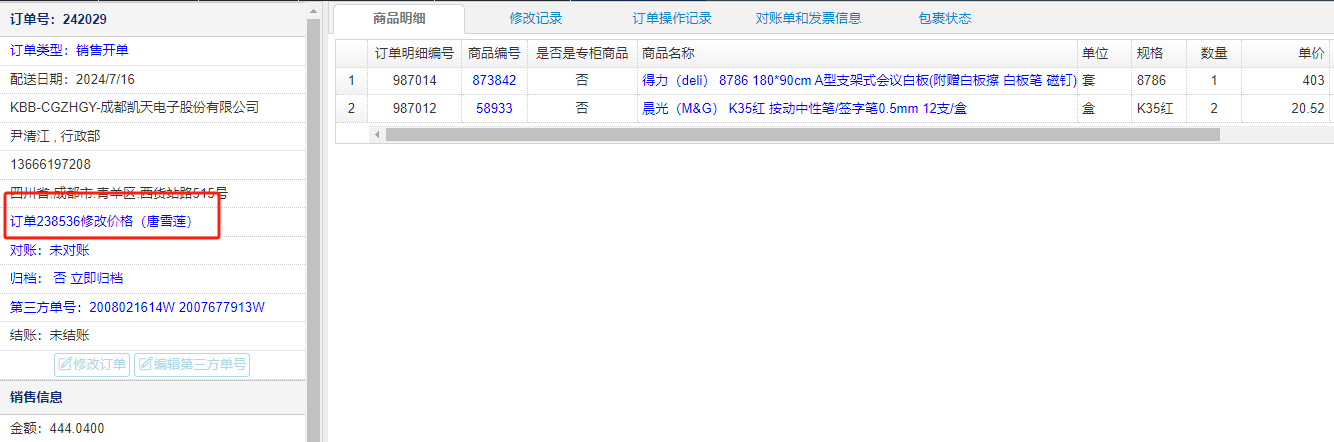The height and width of the screenshot is (442, 1334).
Task: Click the 规格 column header
Action: tap(1158, 53)
